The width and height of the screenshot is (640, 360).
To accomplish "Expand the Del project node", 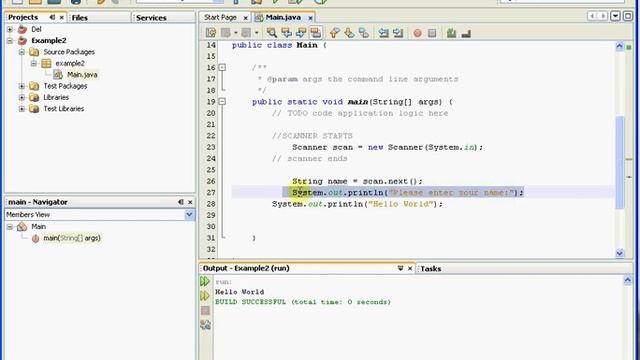I will (x=10, y=29).
